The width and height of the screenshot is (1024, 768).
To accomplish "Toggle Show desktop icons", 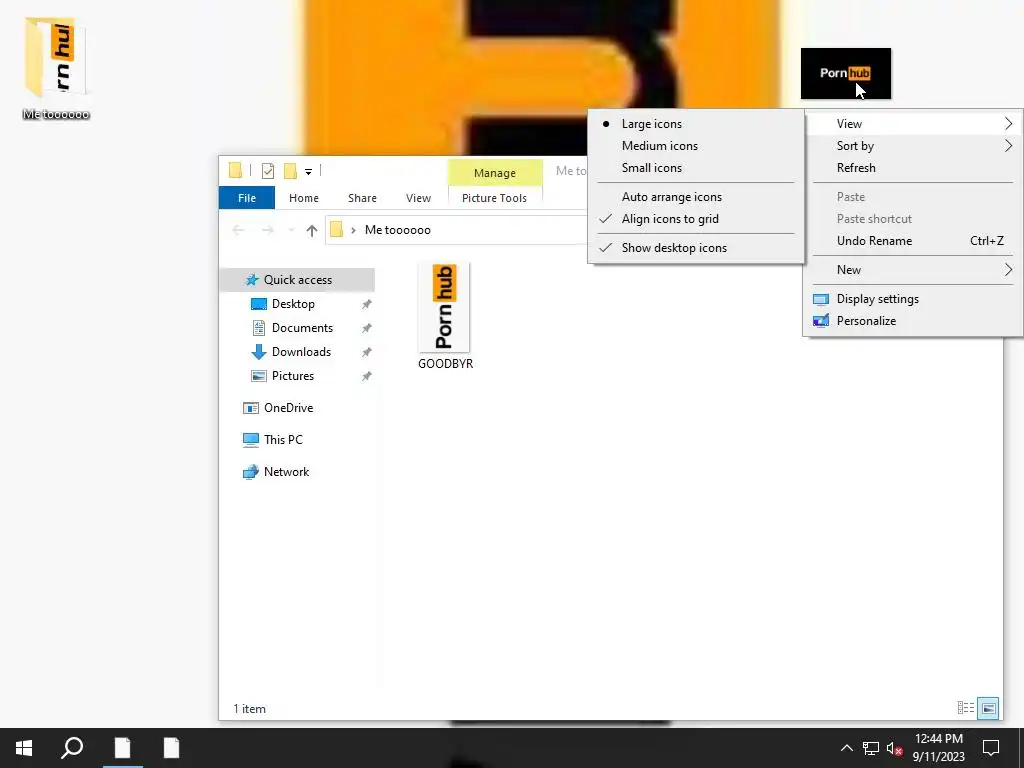I will [x=696, y=248].
